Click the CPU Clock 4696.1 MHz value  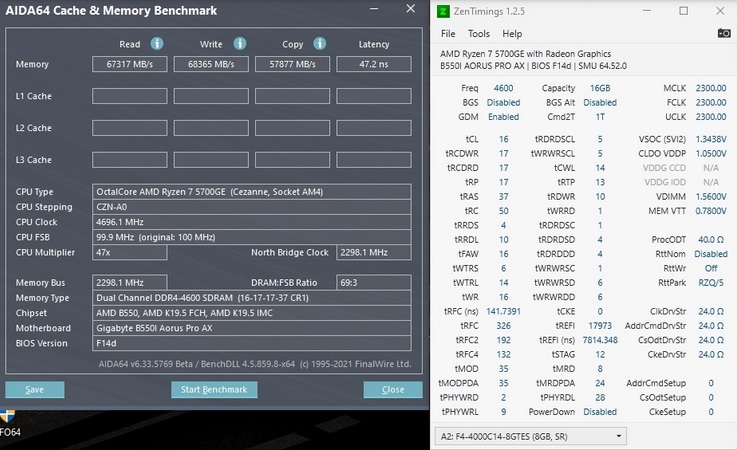click(x=251, y=222)
